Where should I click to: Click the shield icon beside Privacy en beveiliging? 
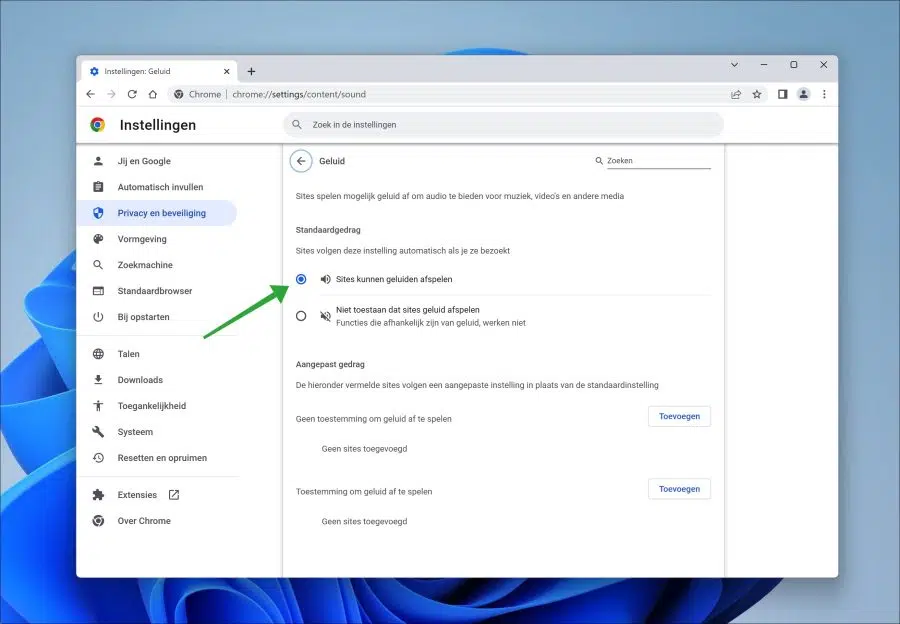[98, 213]
